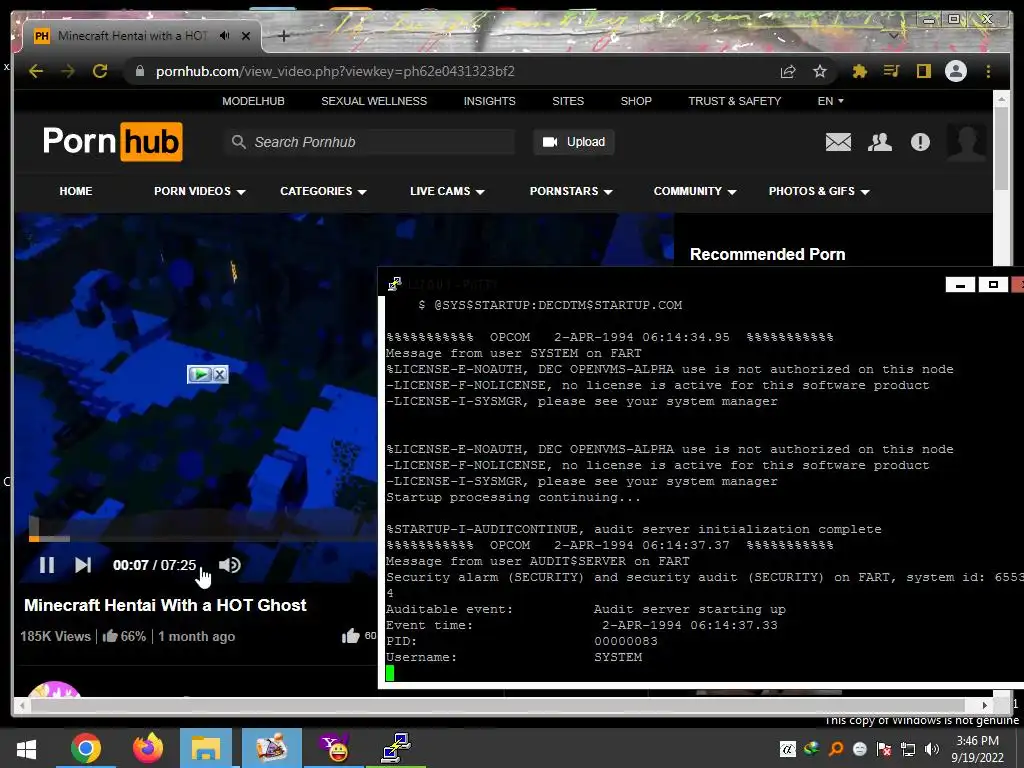Bookmark this page with the star icon
Image resolution: width=1024 pixels, height=768 pixels.
(820, 71)
